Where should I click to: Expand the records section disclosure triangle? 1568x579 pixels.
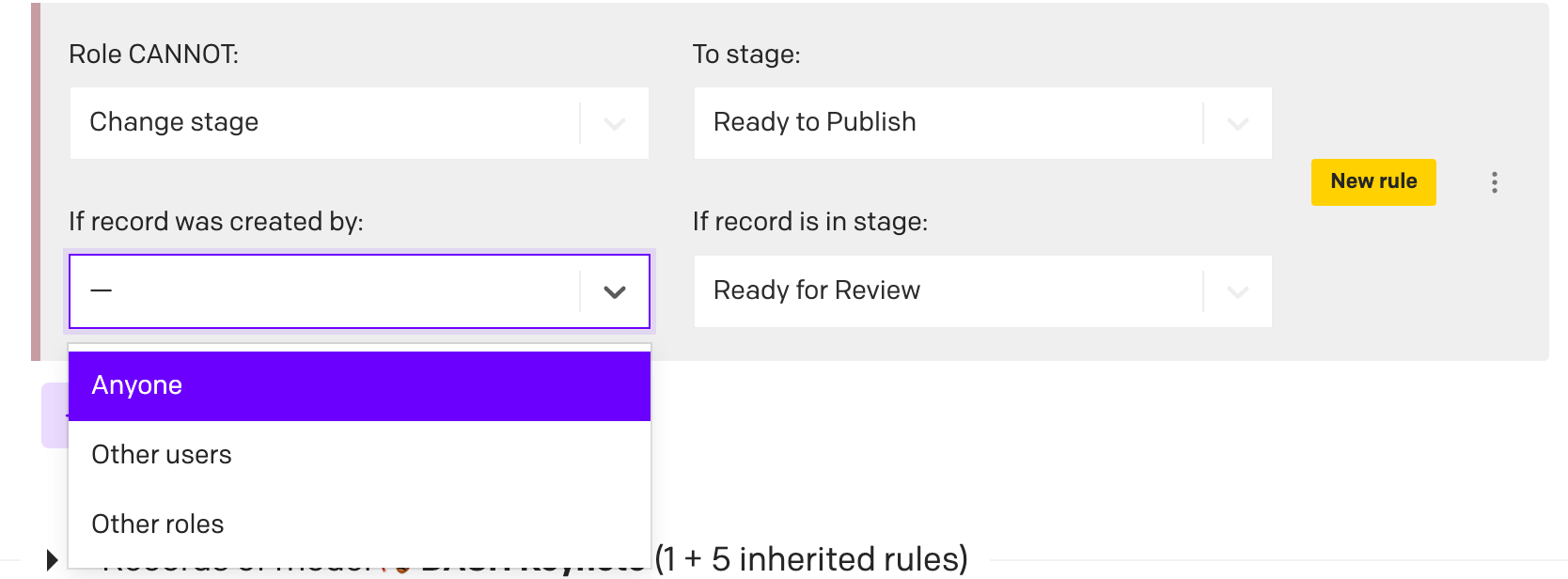click(x=52, y=561)
